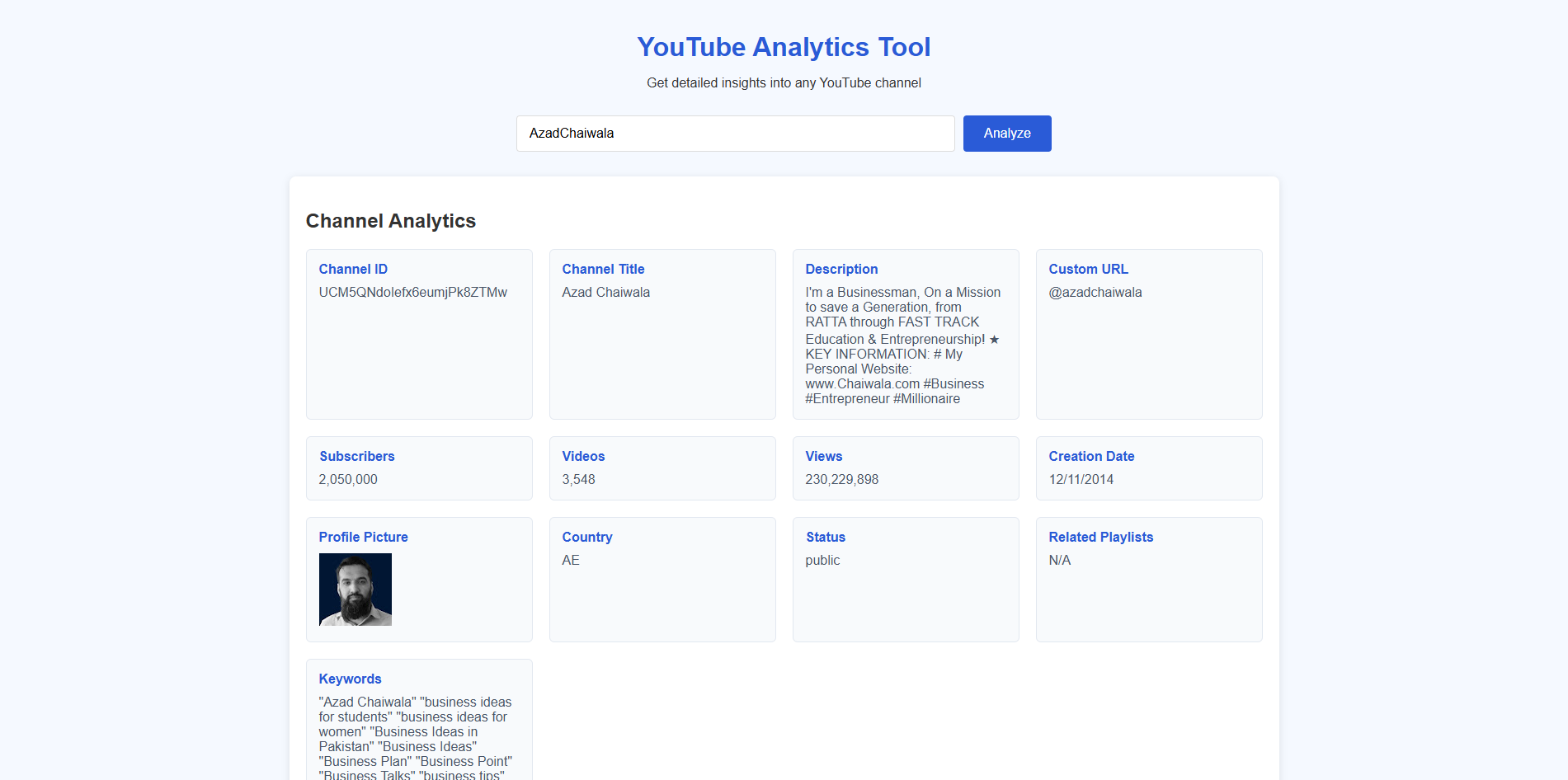
Task: Select the description text starting "I'm a Businessman"
Action: pyautogui.click(x=904, y=345)
